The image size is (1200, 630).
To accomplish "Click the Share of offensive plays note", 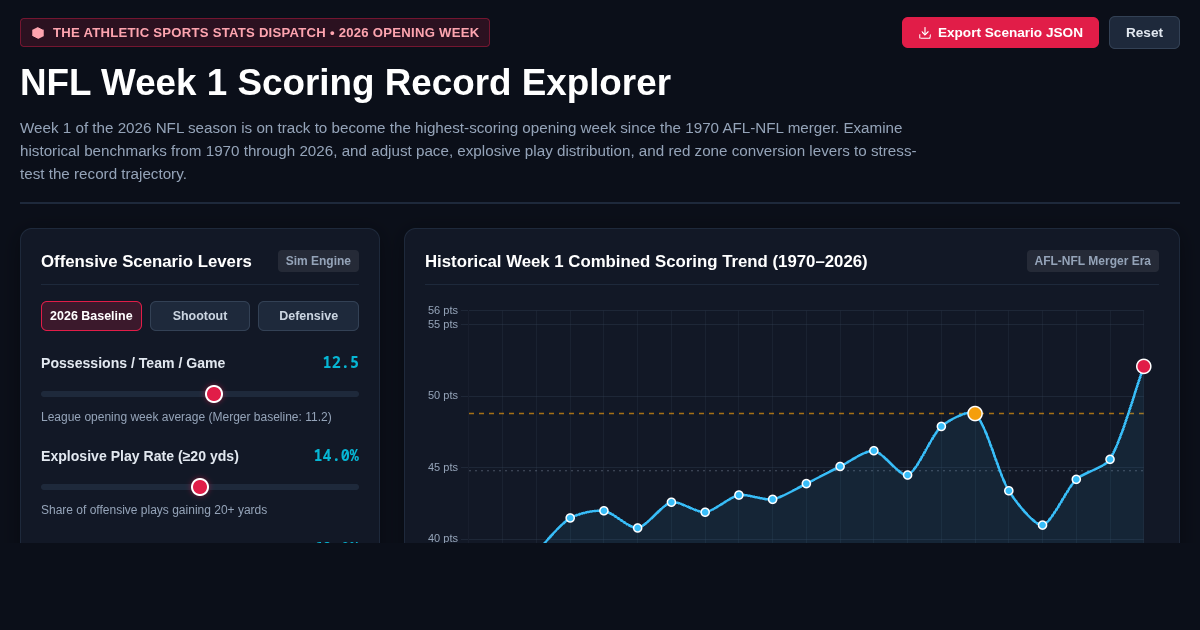I will [154, 510].
